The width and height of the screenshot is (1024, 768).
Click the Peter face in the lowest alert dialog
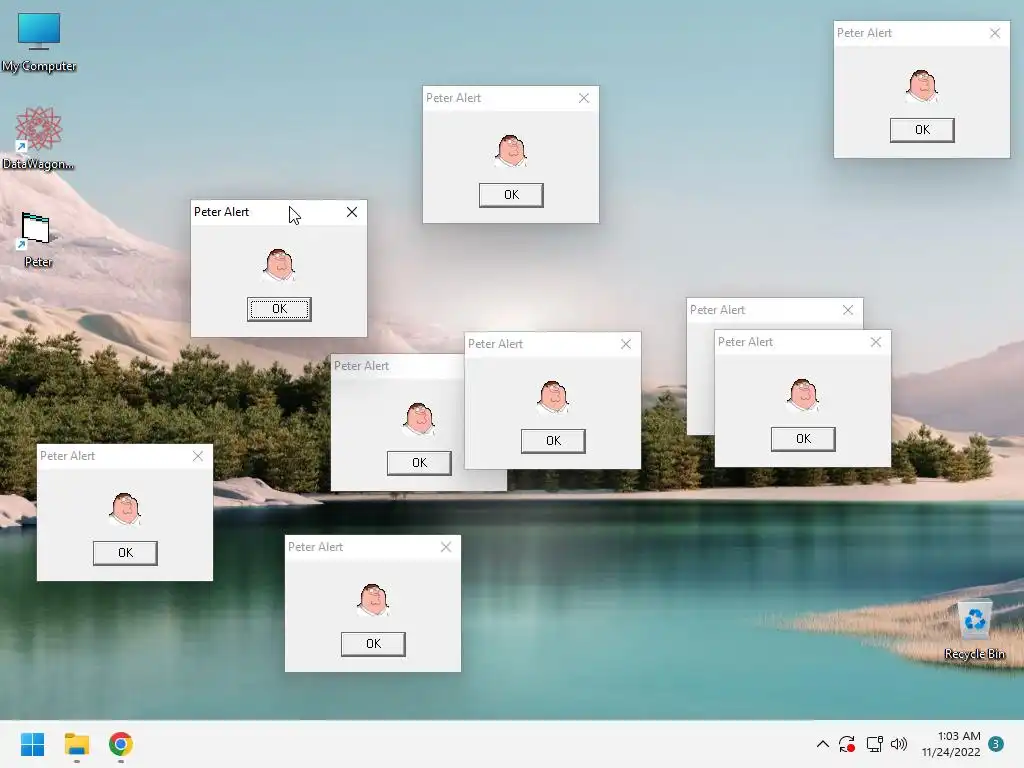[x=373, y=600]
